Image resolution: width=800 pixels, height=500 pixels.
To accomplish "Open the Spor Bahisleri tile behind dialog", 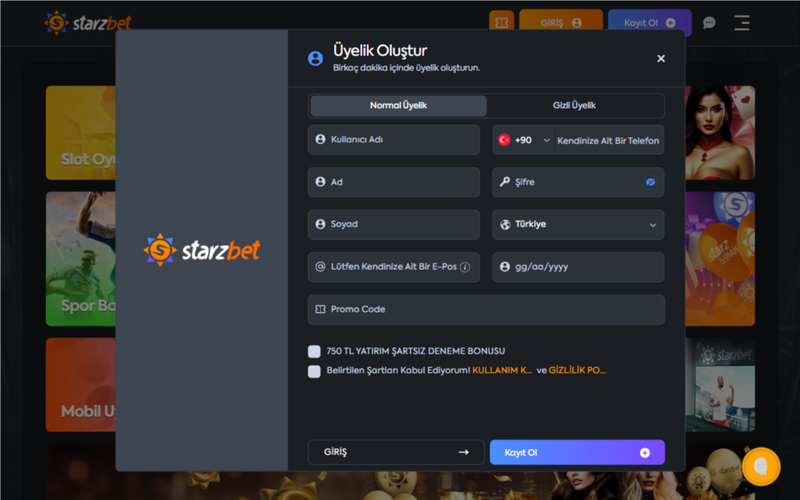I will [x=81, y=259].
